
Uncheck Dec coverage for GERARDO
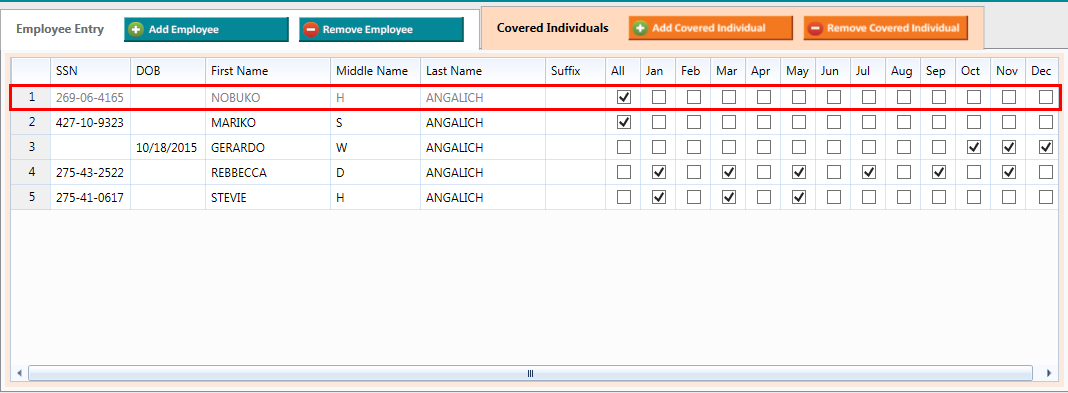(x=1045, y=147)
